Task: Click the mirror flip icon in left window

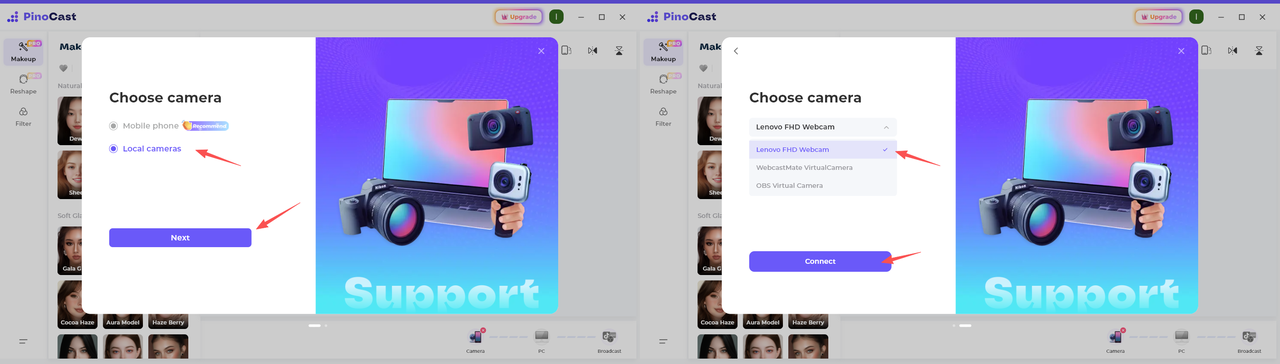Action: pos(593,50)
